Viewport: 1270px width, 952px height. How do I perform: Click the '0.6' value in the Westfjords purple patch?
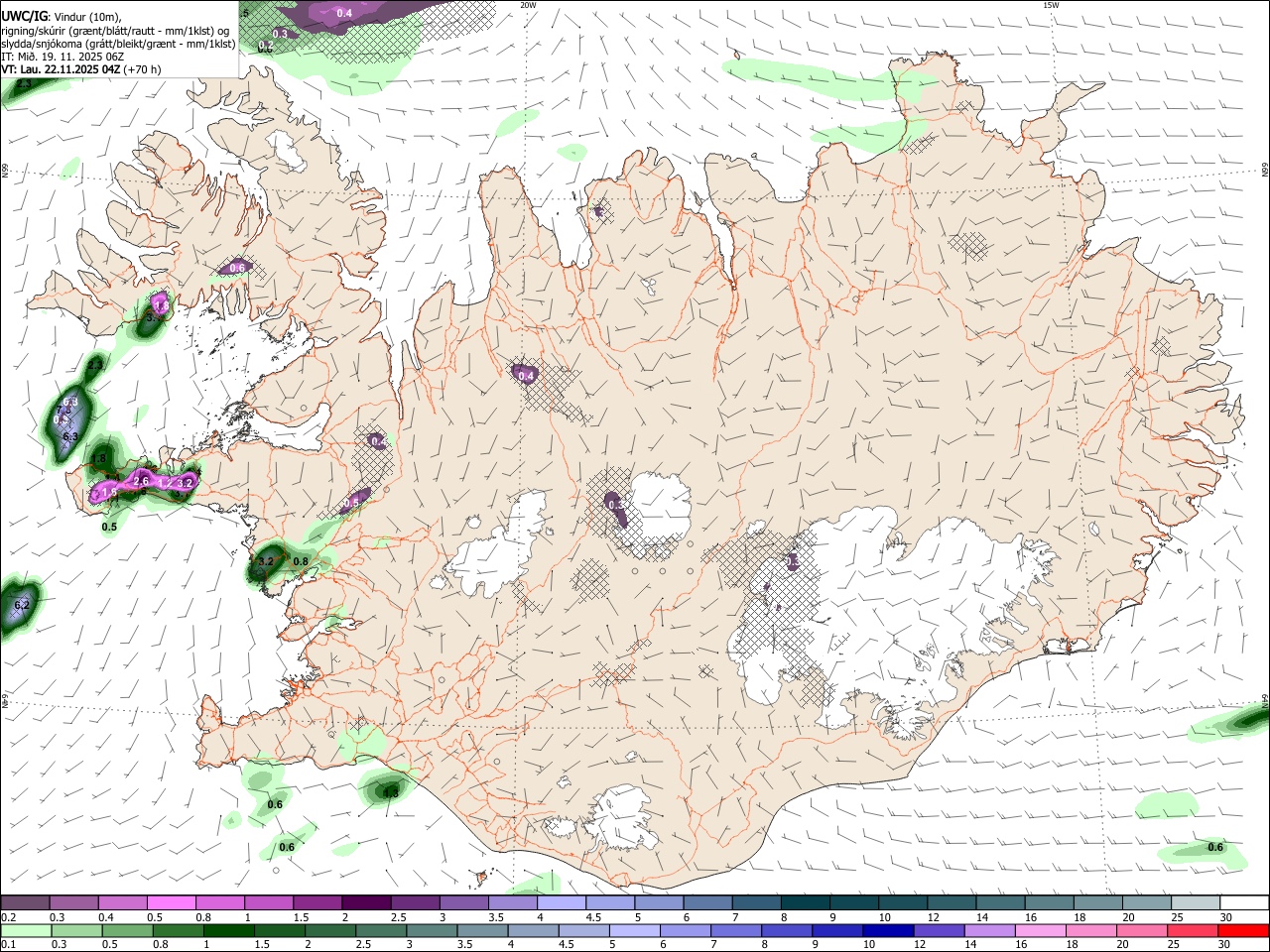tap(237, 268)
